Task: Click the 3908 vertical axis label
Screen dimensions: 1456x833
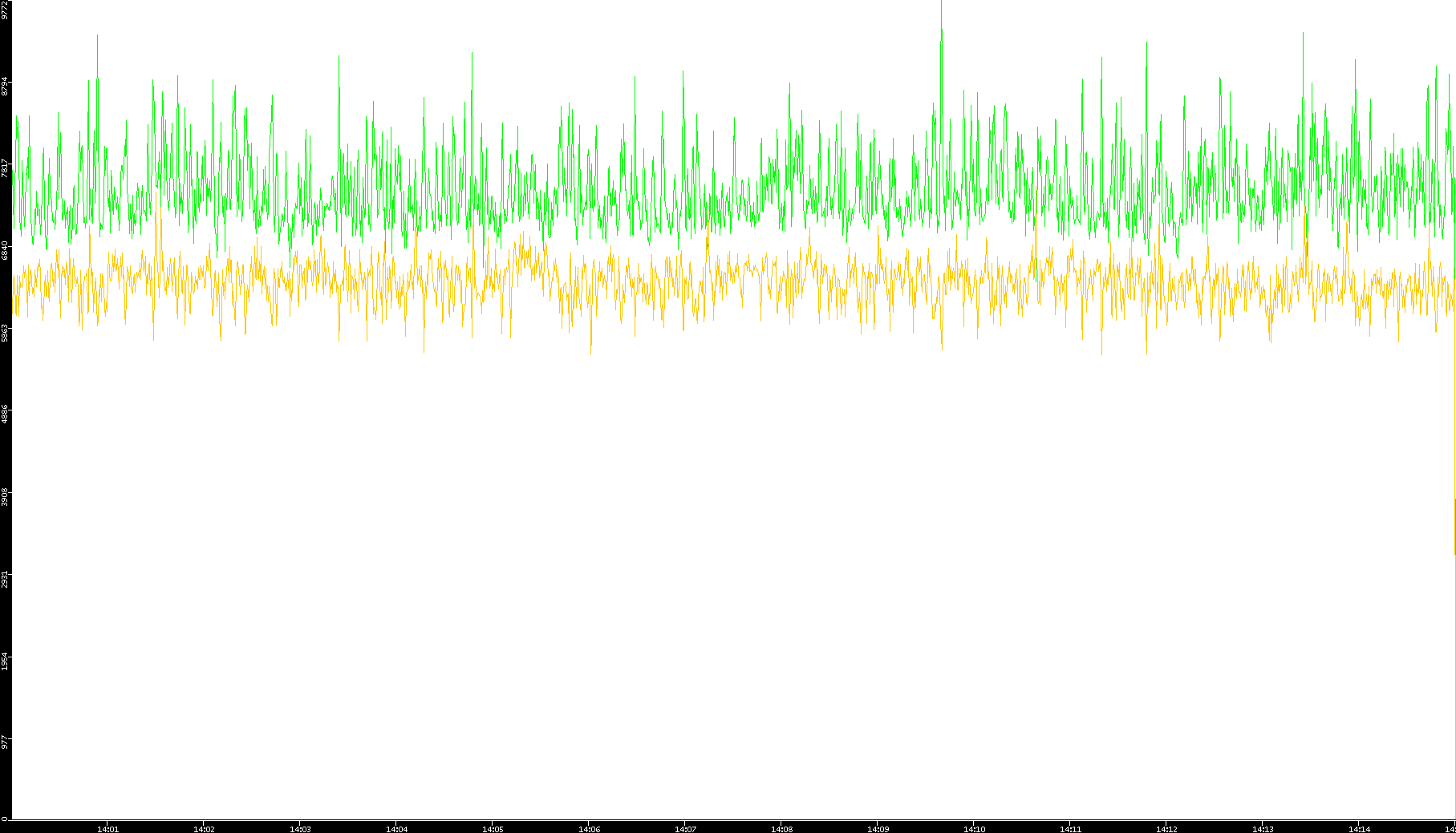Action: (5, 496)
